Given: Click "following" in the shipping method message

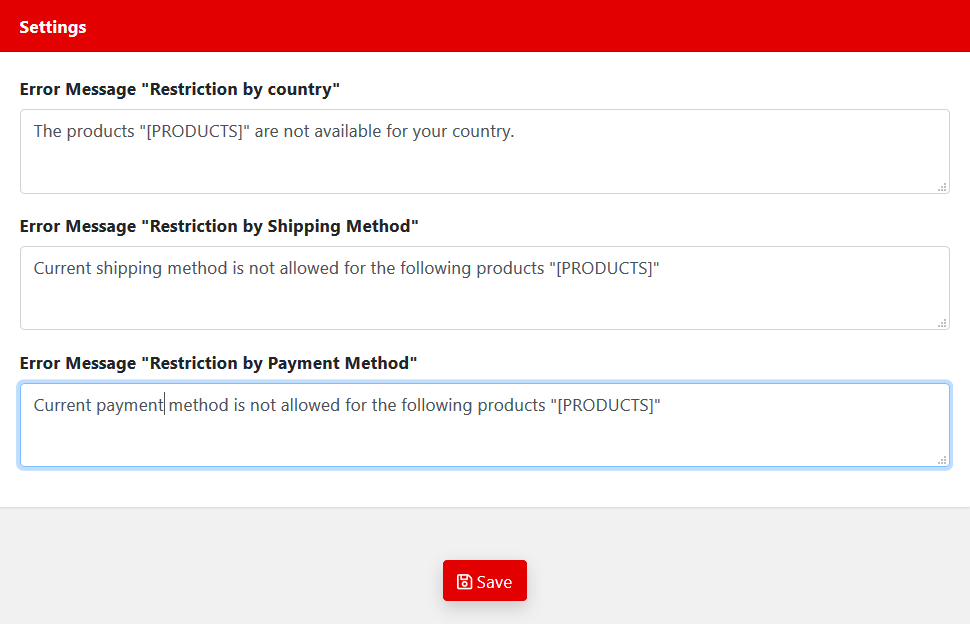Looking at the screenshot, I should pos(436,268).
